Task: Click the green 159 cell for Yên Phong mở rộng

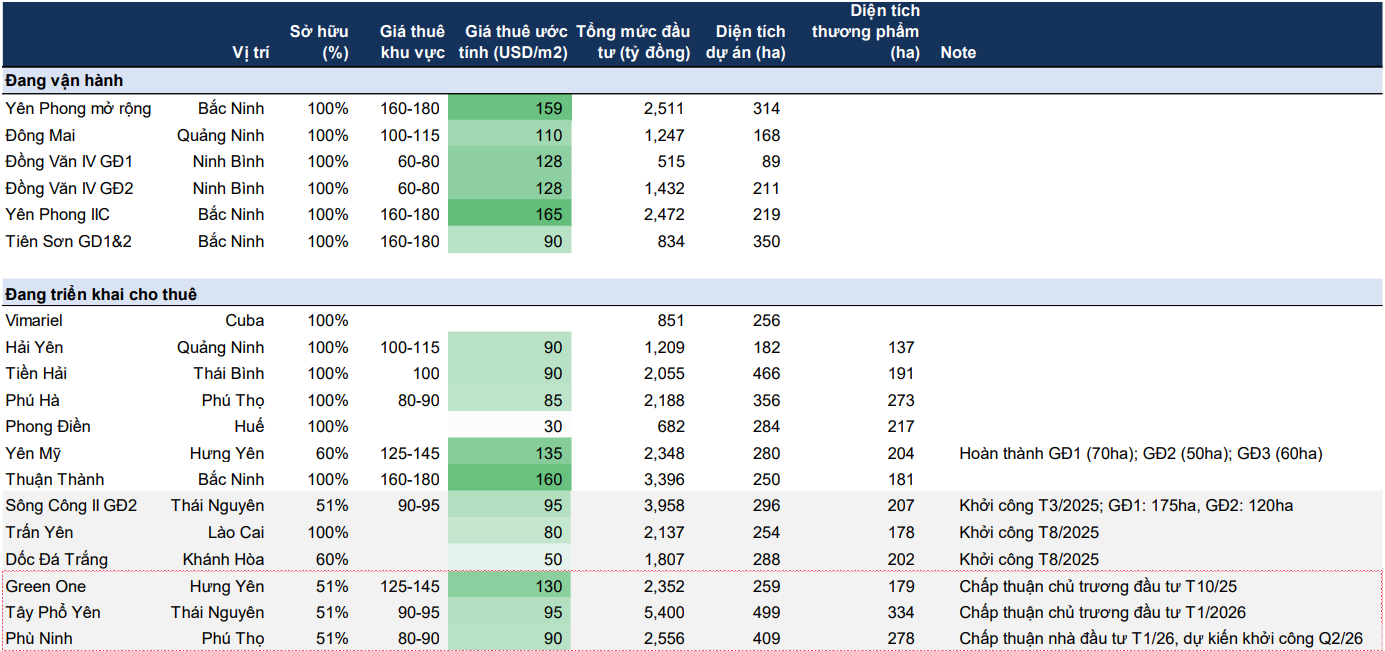Action: tap(510, 109)
